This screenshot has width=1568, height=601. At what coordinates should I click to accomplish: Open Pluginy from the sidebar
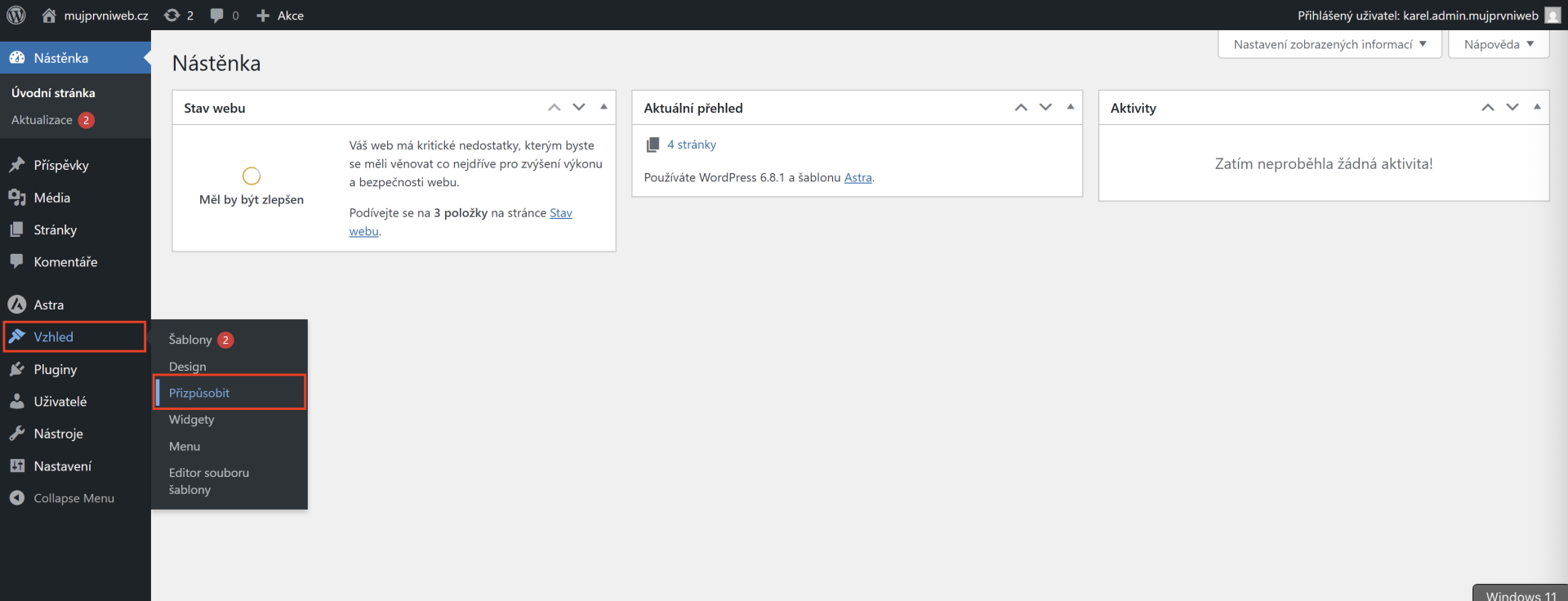pyautogui.click(x=55, y=369)
